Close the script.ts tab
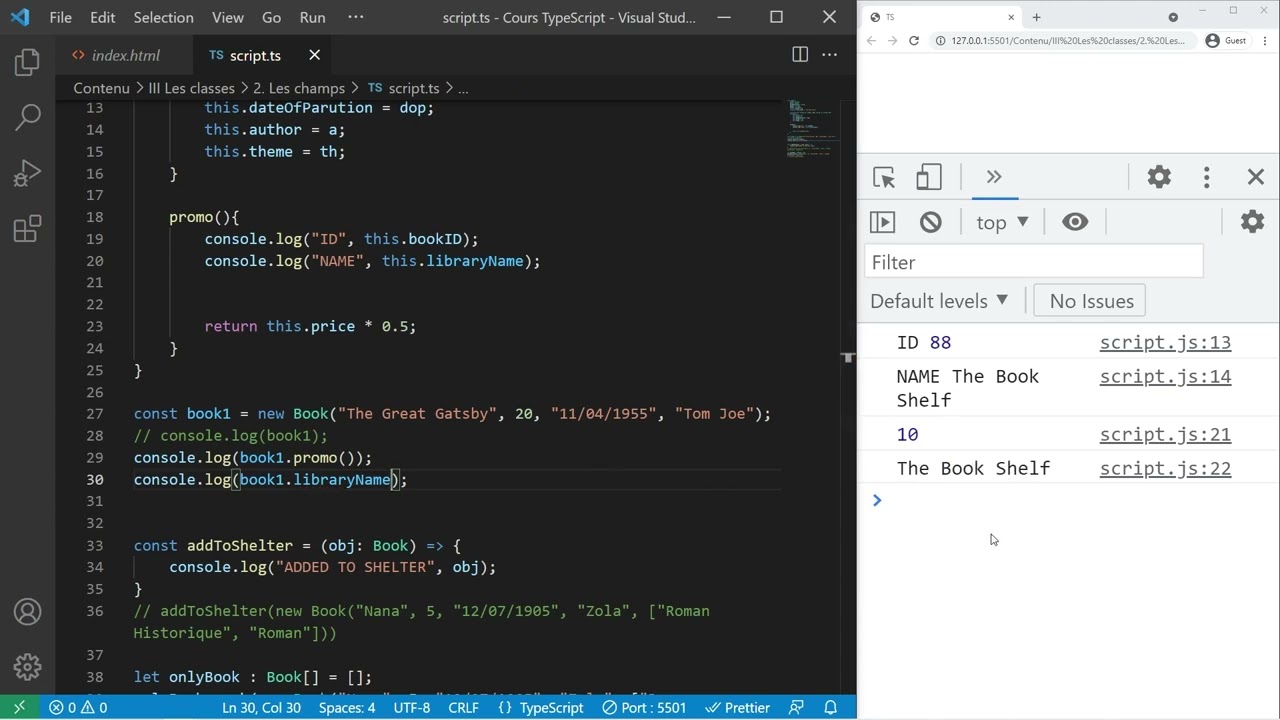This screenshot has height=720, width=1280. 314,55
